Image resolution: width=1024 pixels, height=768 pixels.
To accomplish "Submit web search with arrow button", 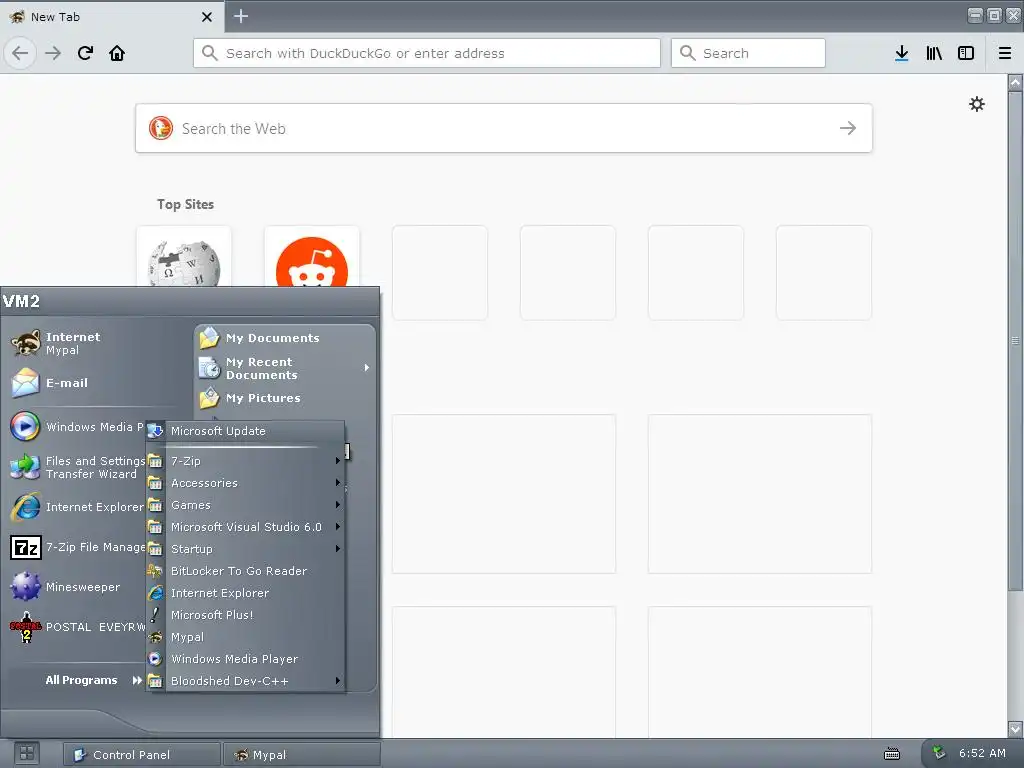I will click(848, 128).
